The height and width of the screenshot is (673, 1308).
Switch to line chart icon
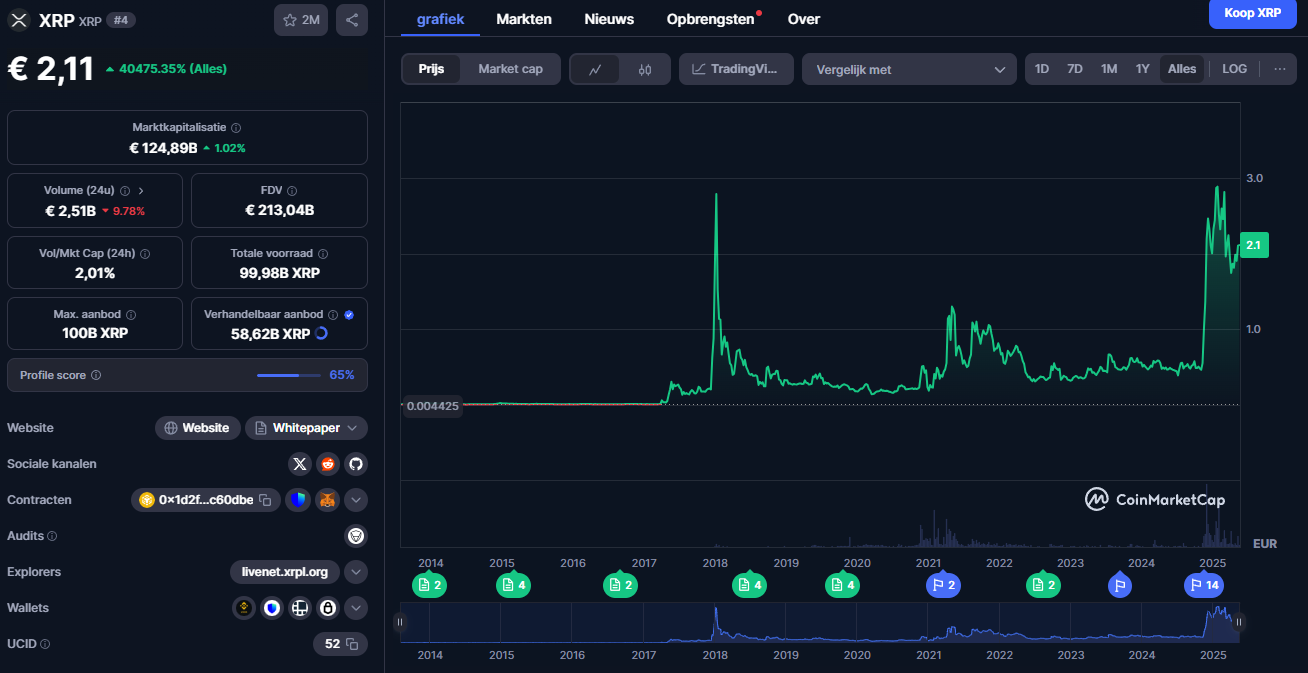coord(595,69)
